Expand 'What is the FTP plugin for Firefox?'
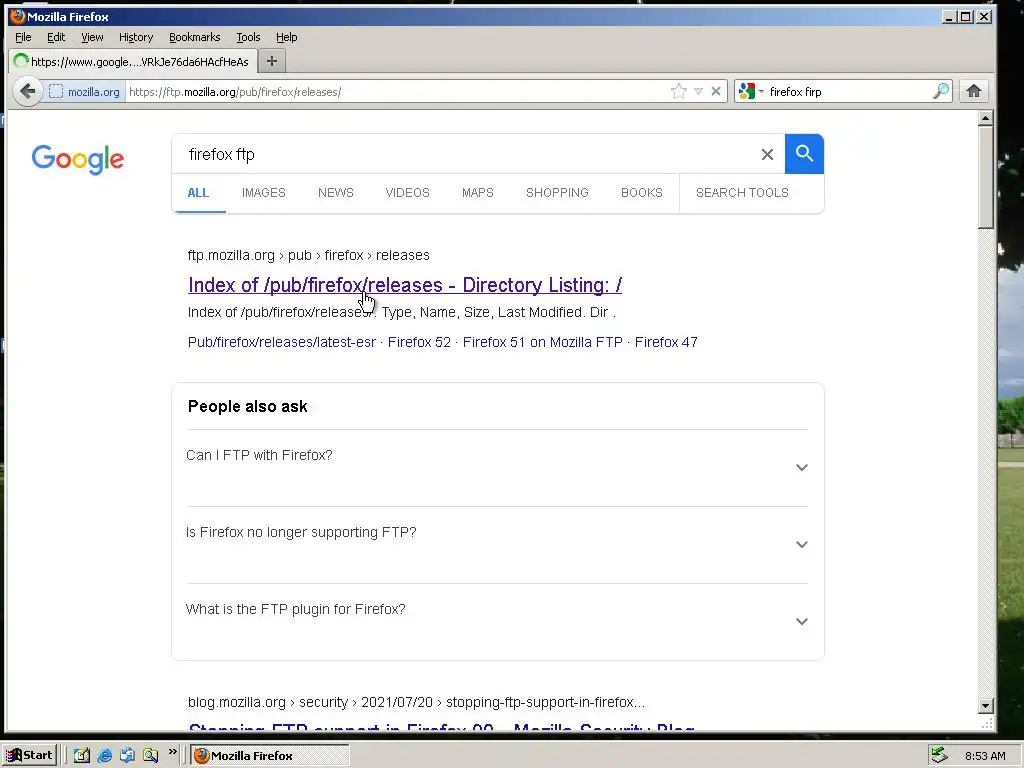Viewport: 1024px width, 768px height. coord(498,622)
